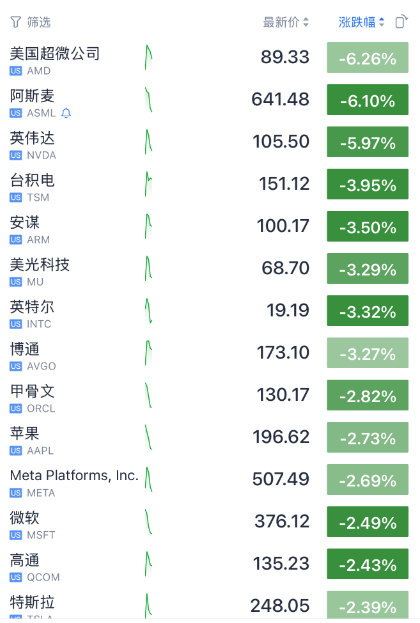Screen dimensions: 420x623
Task: Sort the list by 最新价 column
Action: coord(285,22)
